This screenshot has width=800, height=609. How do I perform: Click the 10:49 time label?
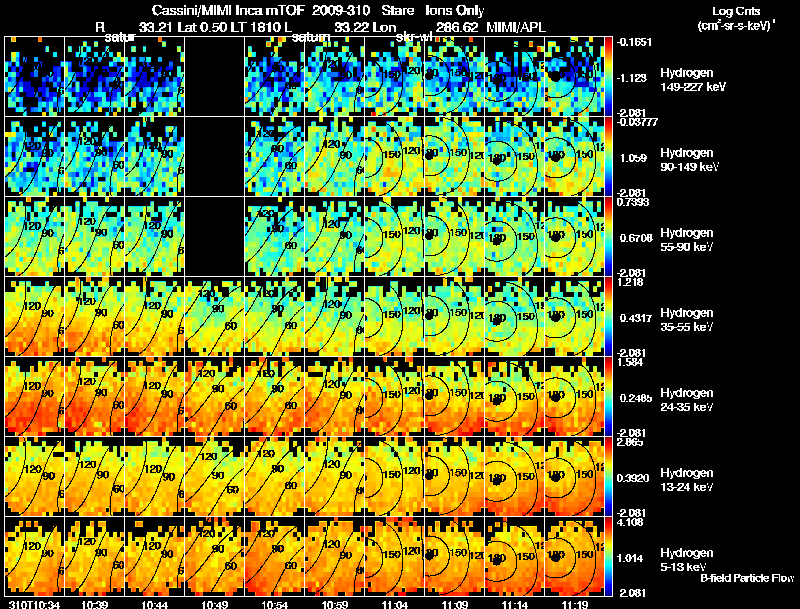[x=214, y=604]
